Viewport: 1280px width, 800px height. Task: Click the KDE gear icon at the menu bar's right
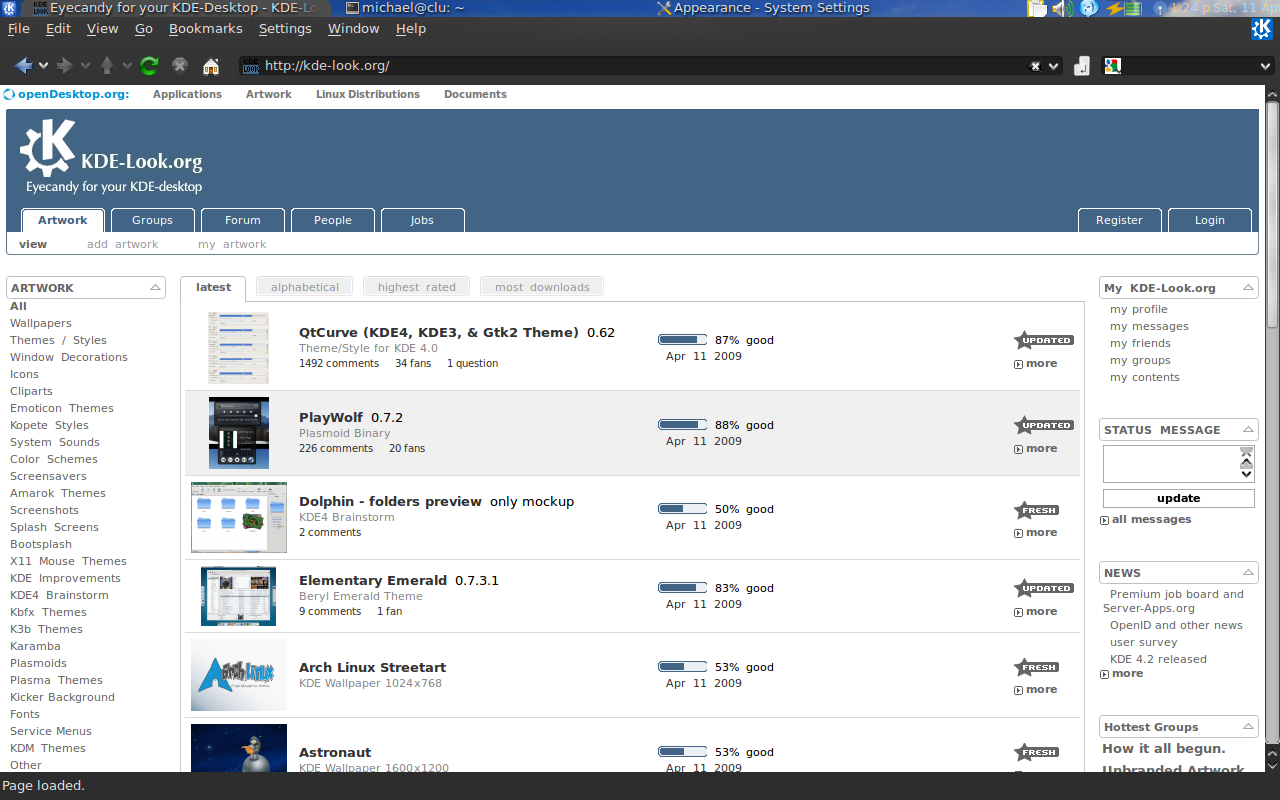(1262, 29)
